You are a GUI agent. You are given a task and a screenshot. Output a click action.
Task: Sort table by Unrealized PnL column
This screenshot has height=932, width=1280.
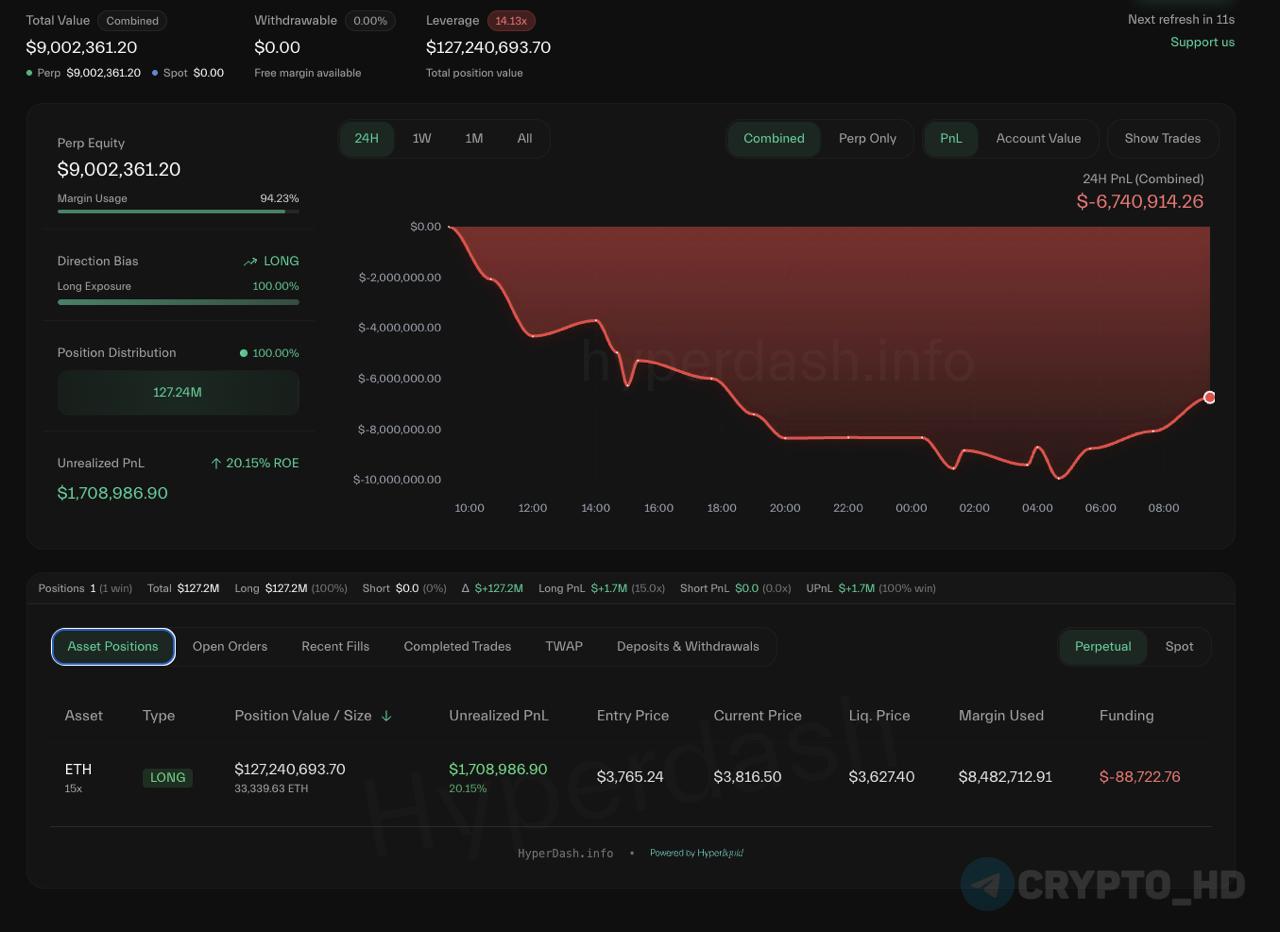(498, 716)
